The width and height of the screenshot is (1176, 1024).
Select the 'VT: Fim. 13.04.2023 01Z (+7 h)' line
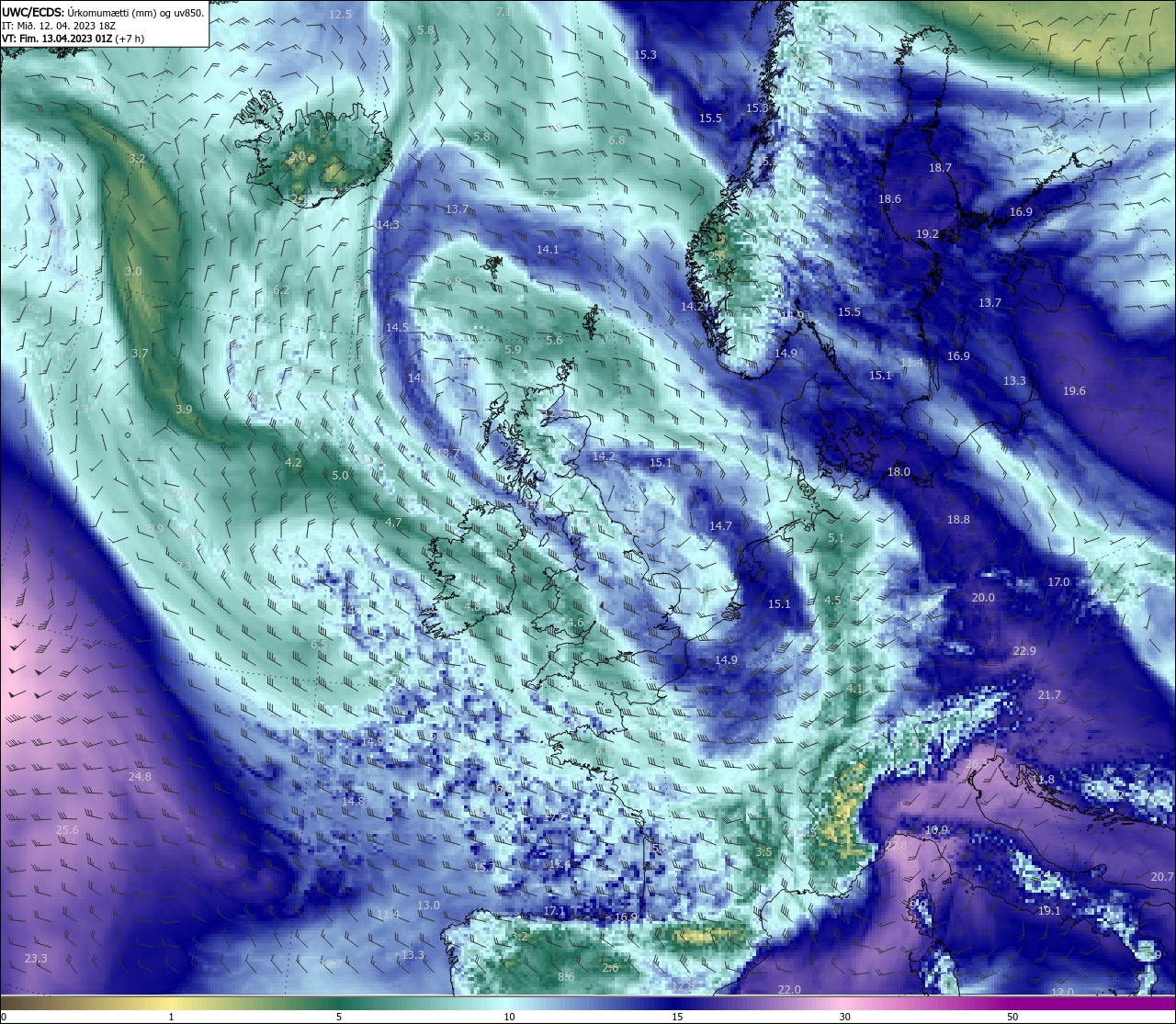tap(73, 39)
